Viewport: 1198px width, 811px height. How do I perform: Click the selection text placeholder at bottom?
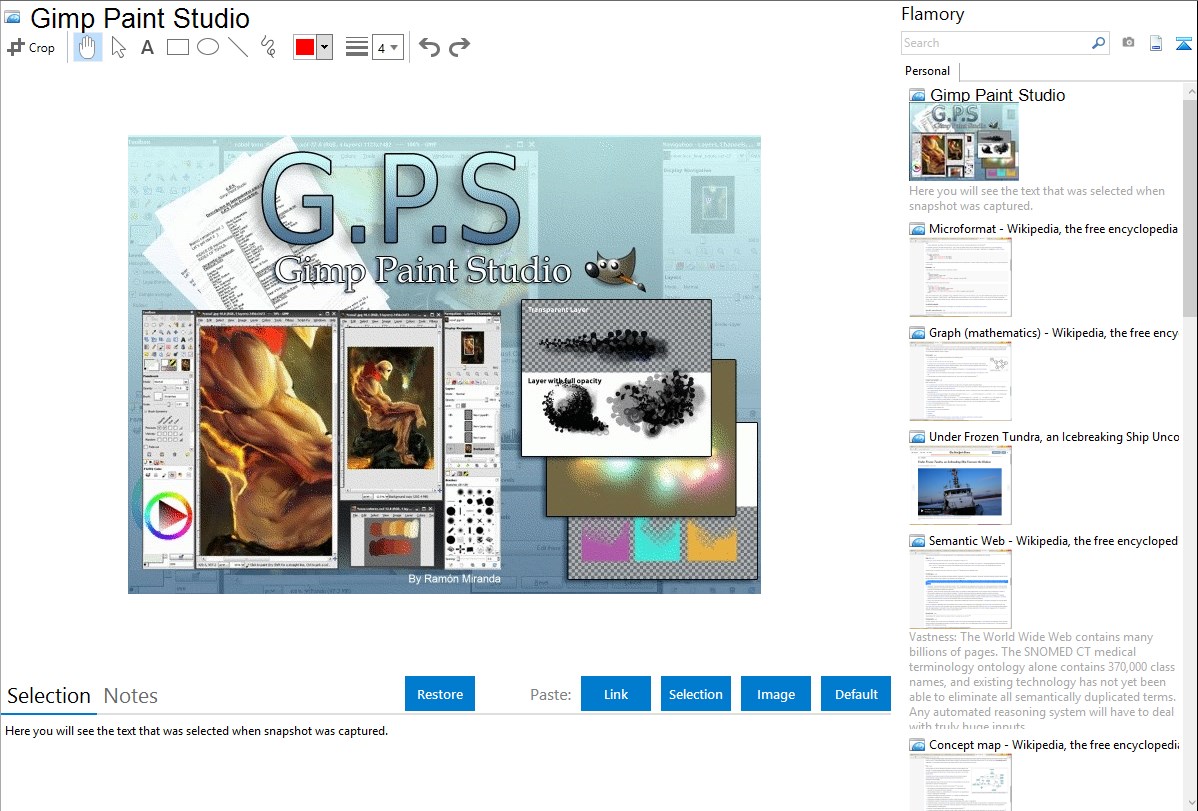point(196,732)
